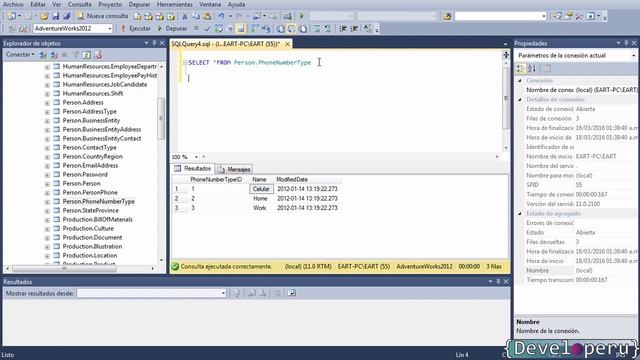The width and height of the screenshot is (640, 360).
Task: Open the Consulta menu
Action: pyautogui.click(x=80, y=4)
